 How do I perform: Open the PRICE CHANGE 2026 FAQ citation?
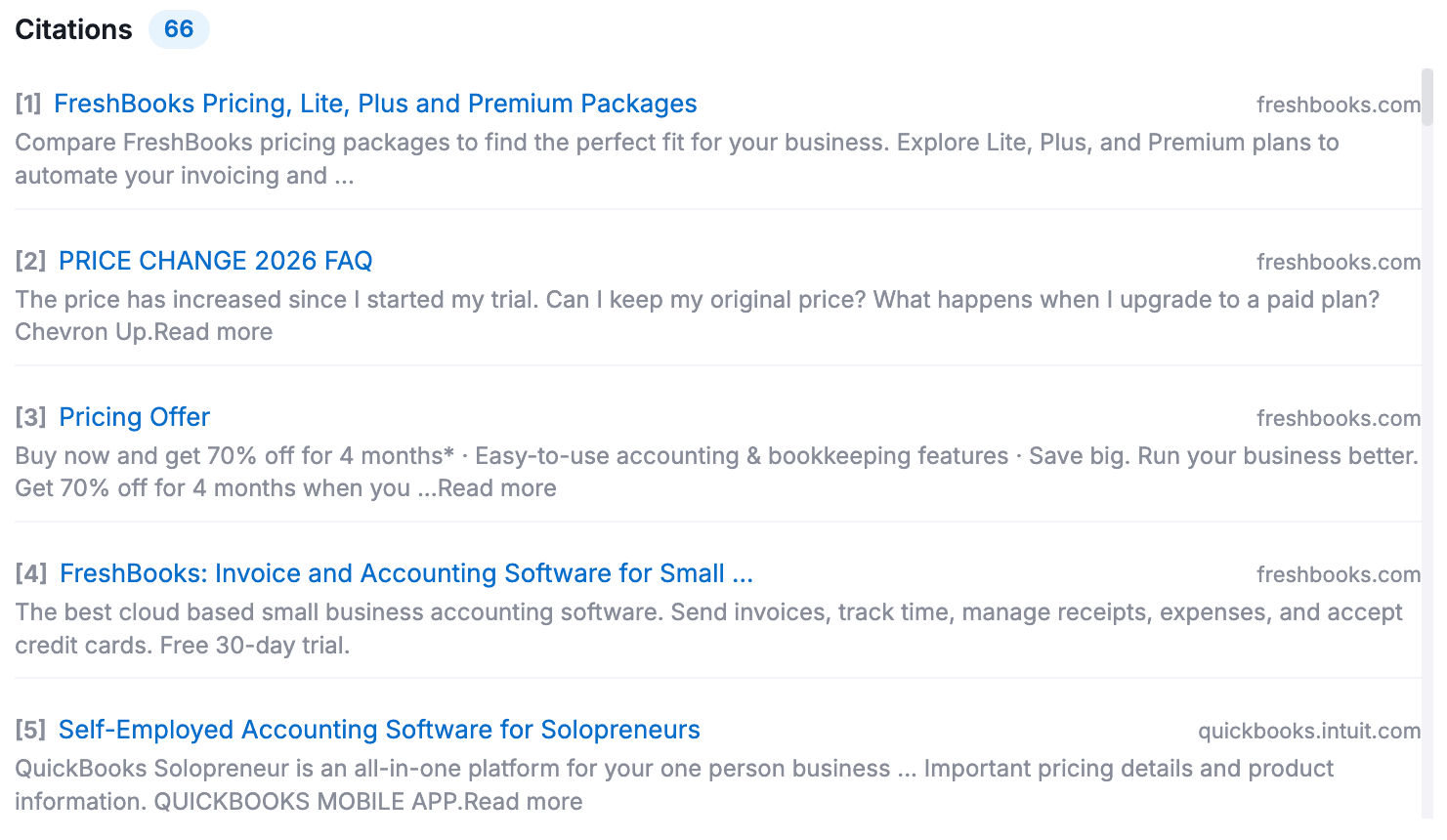(x=215, y=261)
